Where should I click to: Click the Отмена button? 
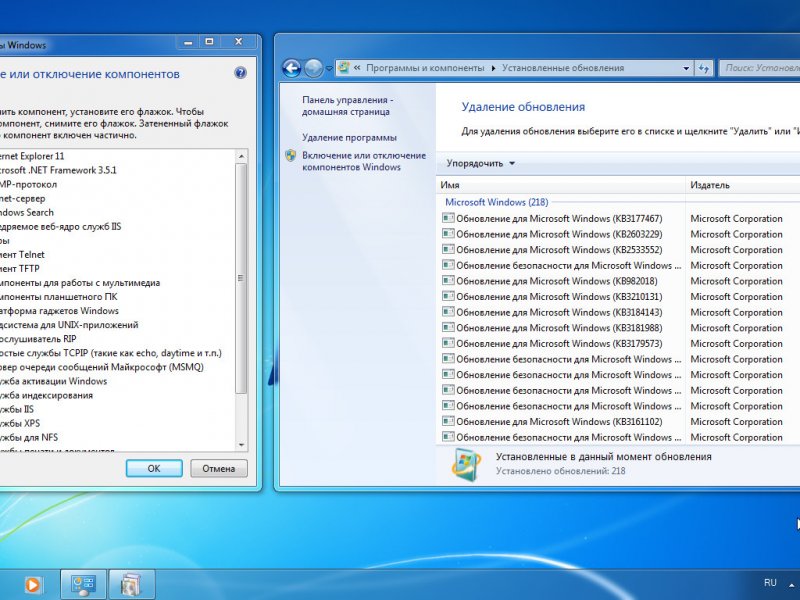(219, 468)
